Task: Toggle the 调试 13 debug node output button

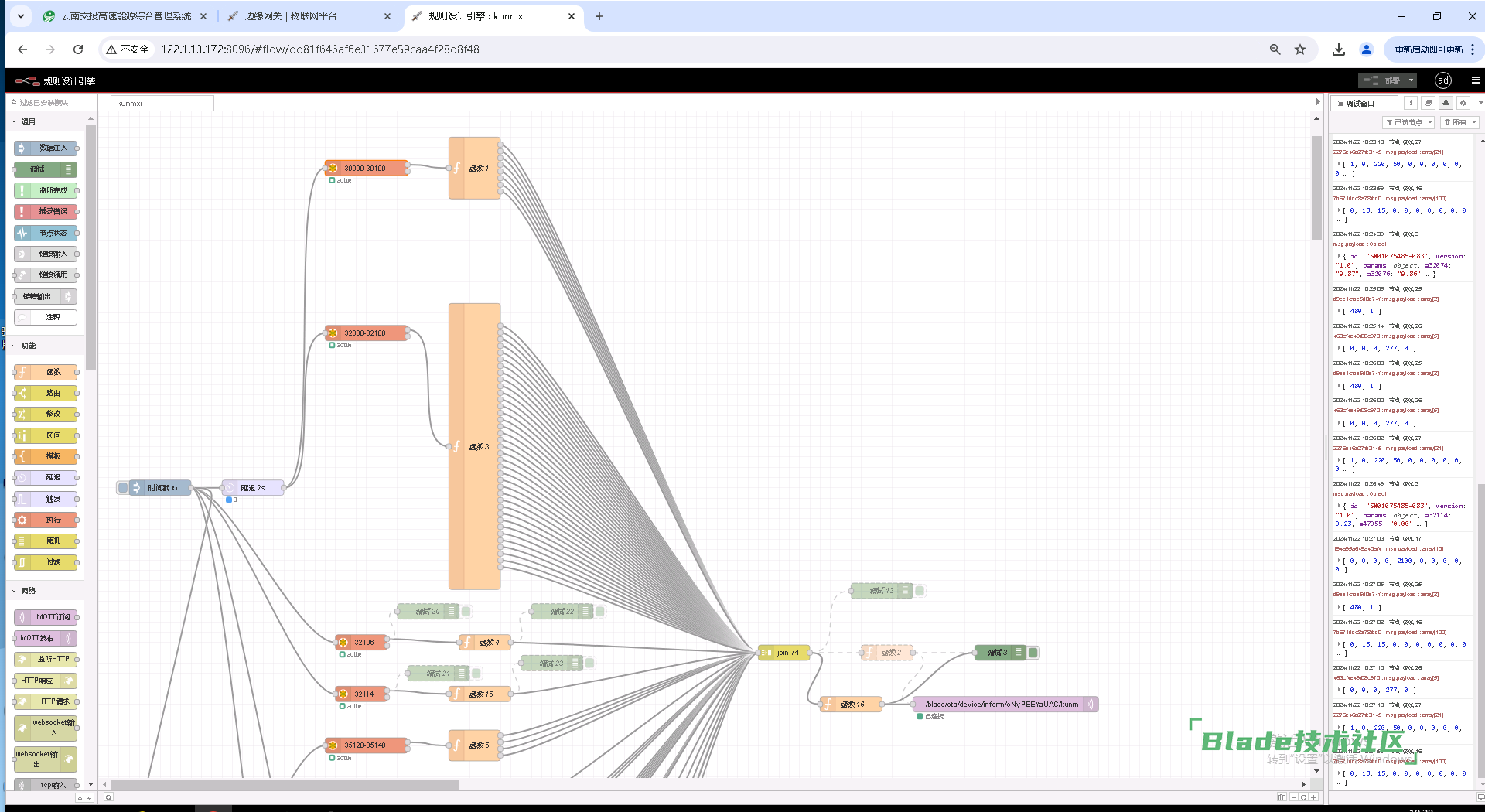Action: pyautogui.click(x=920, y=591)
